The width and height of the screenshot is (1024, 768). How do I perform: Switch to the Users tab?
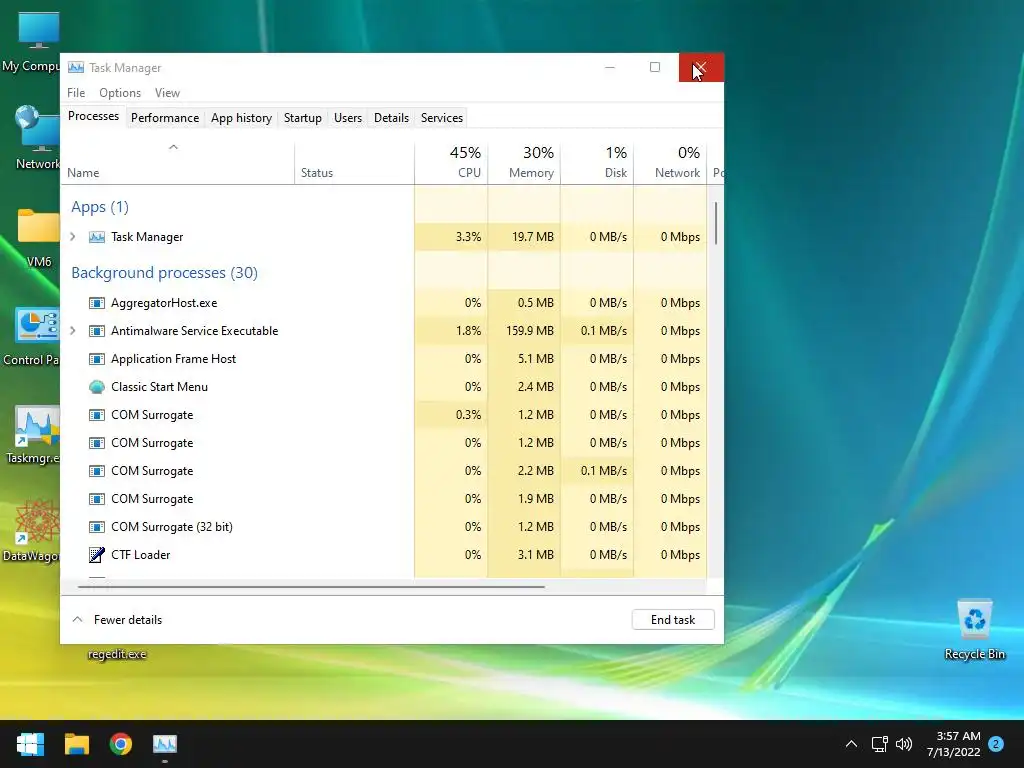click(347, 118)
